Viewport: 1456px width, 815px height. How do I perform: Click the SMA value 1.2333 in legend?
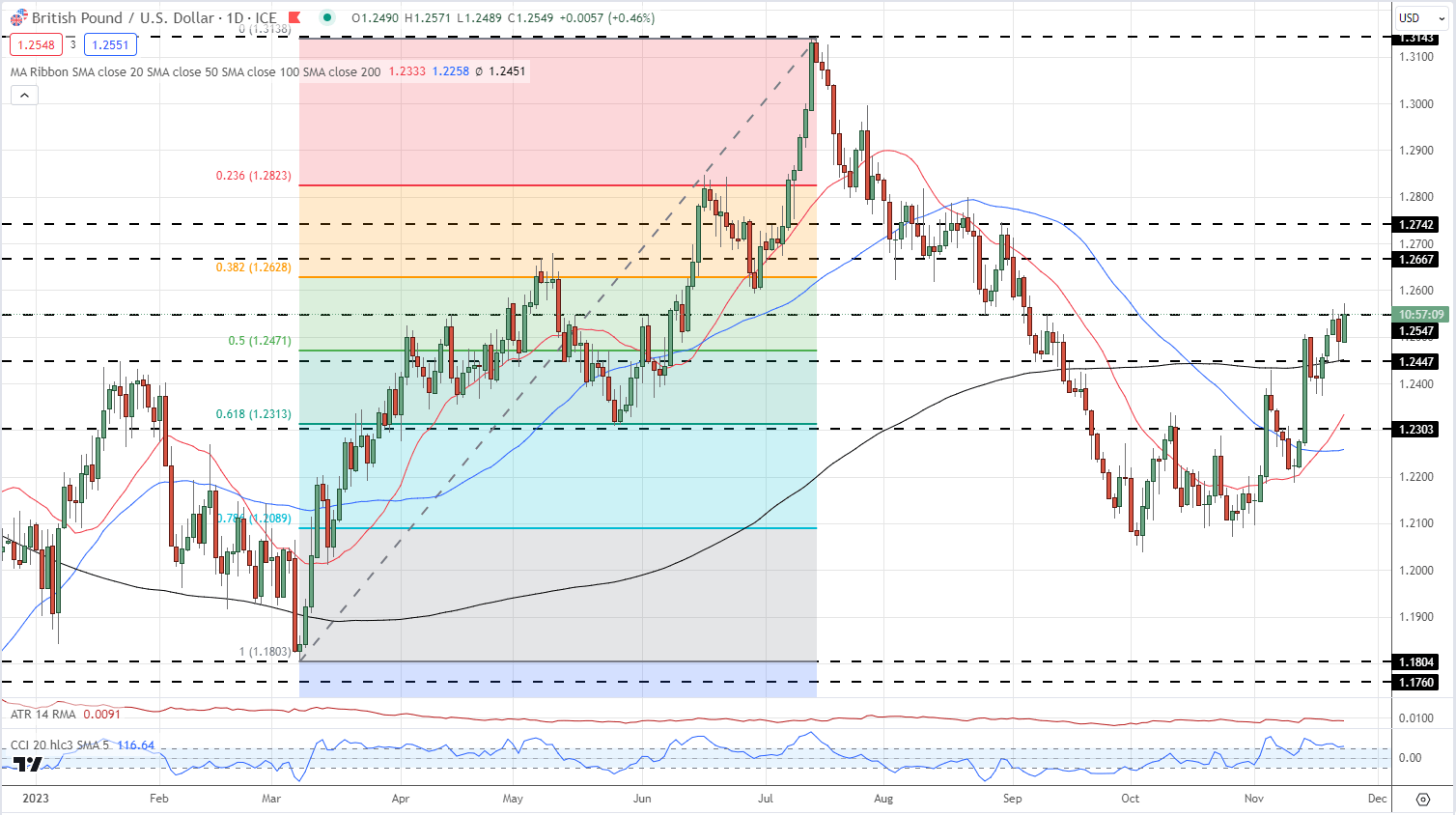(407, 71)
